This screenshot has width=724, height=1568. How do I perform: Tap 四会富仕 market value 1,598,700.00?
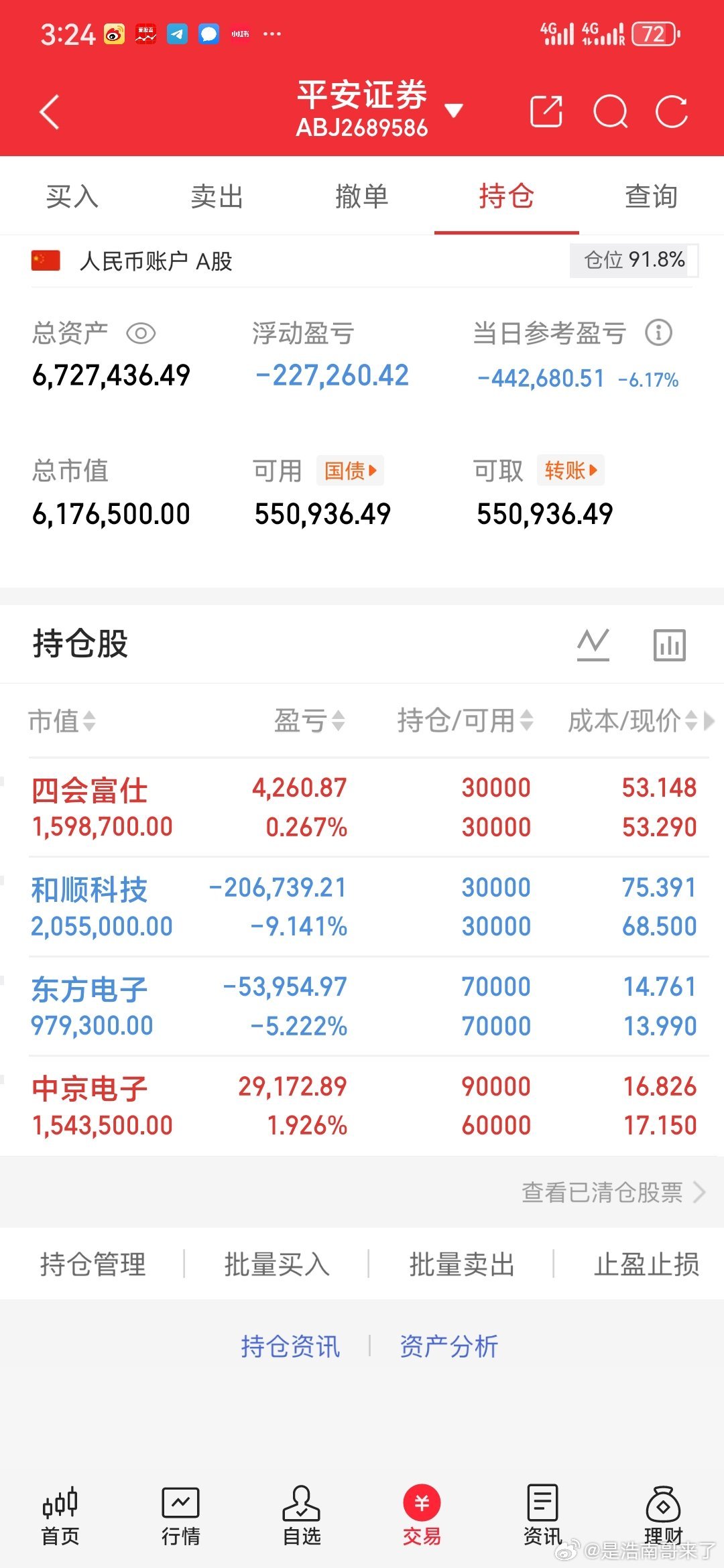coord(103,826)
